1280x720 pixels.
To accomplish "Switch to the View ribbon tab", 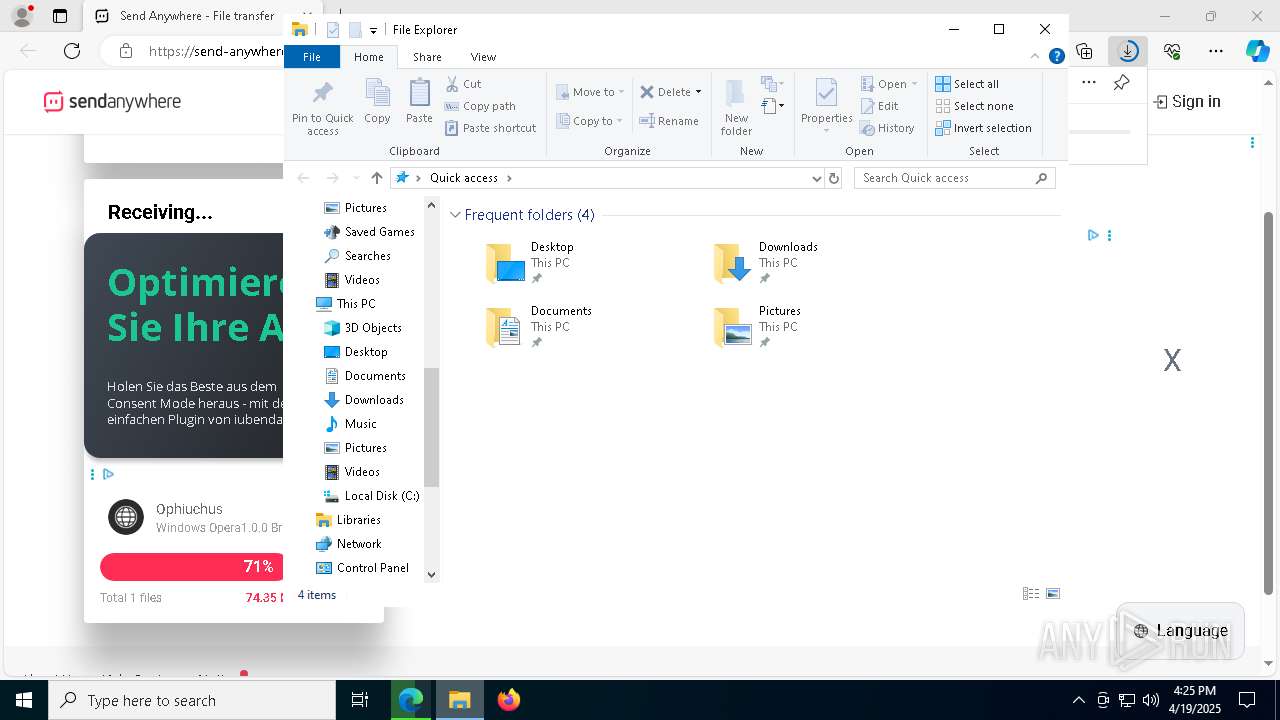I will [483, 57].
